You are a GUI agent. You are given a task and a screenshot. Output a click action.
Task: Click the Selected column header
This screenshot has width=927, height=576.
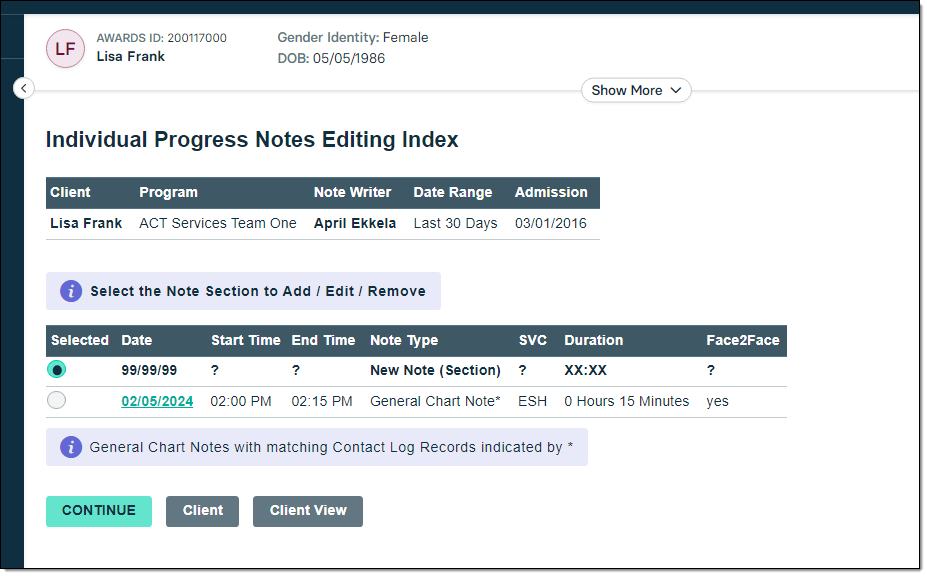80,340
